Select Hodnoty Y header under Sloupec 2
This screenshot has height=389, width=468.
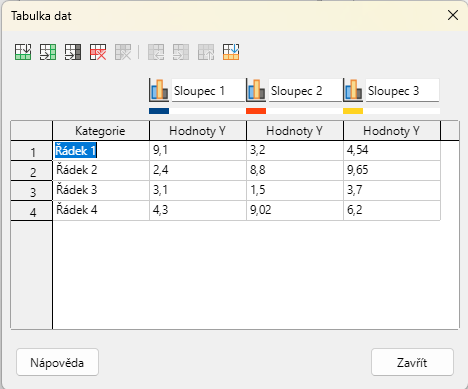pos(295,131)
